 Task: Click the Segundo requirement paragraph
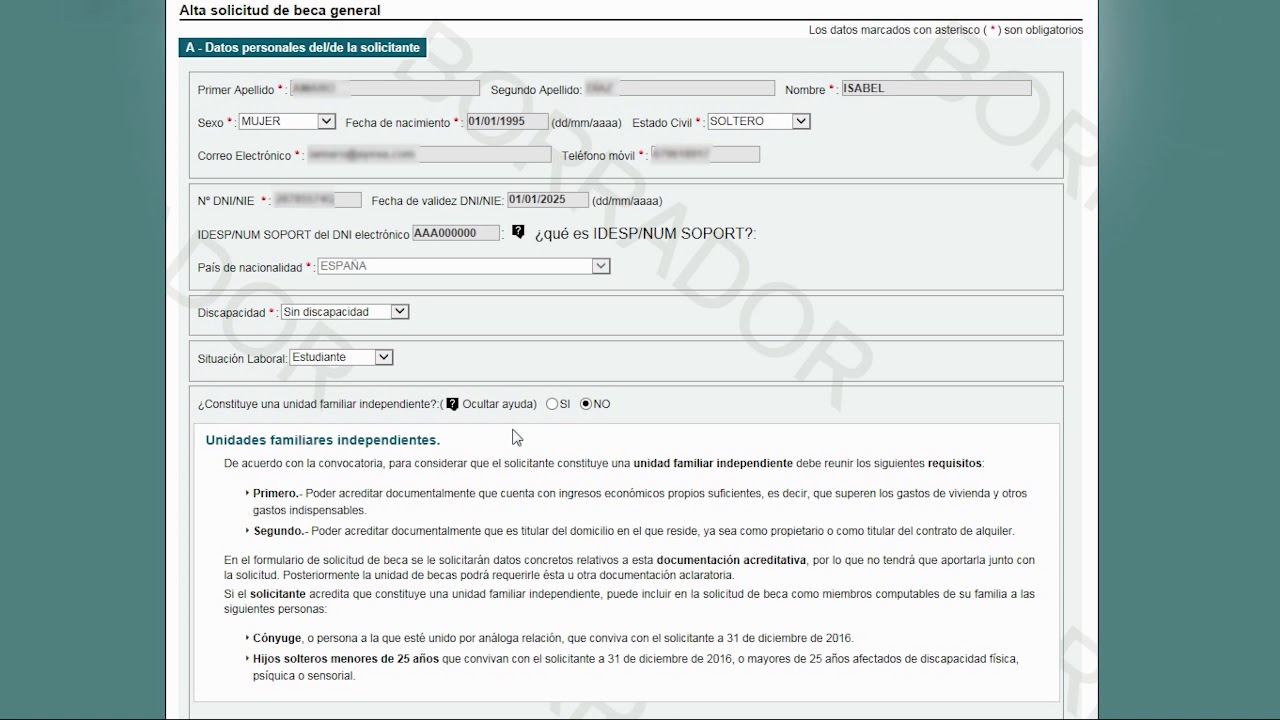(x=634, y=531)
